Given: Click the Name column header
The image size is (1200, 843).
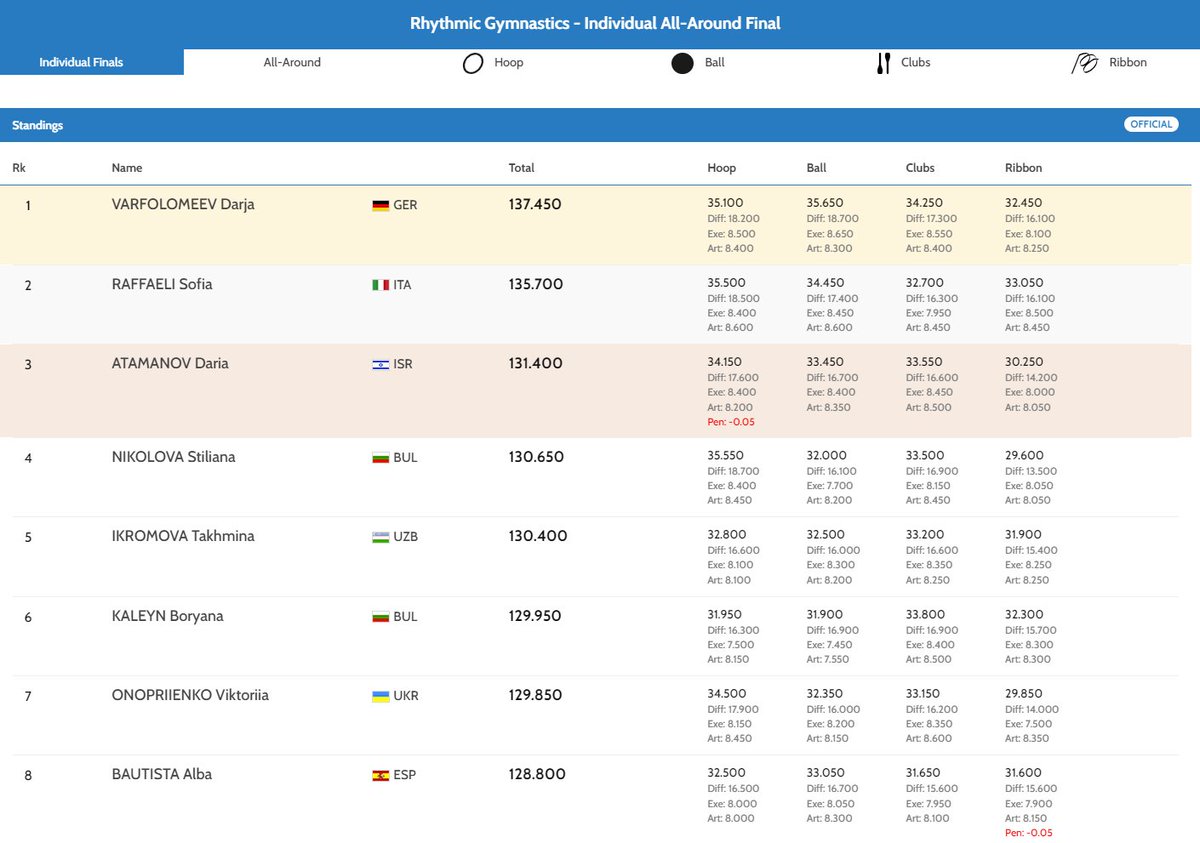Looking at the screenshot, I should click(x=127, y=168).
